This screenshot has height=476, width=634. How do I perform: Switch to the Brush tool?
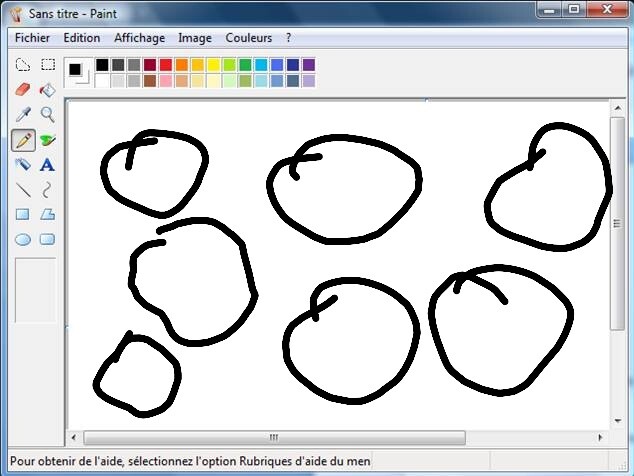(x=47, y=139)
